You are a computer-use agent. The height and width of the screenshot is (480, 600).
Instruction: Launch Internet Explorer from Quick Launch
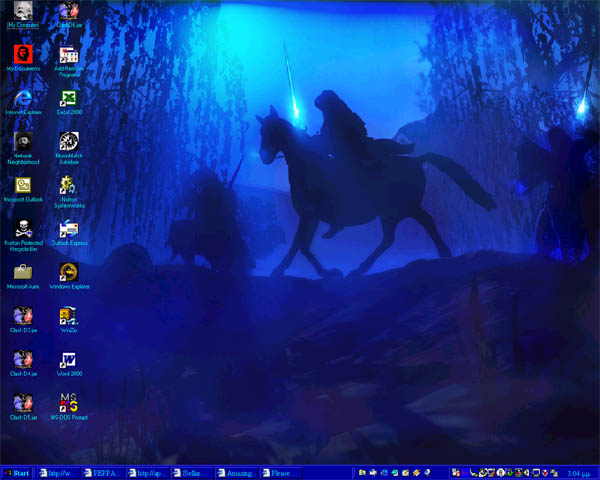(384, 473)
